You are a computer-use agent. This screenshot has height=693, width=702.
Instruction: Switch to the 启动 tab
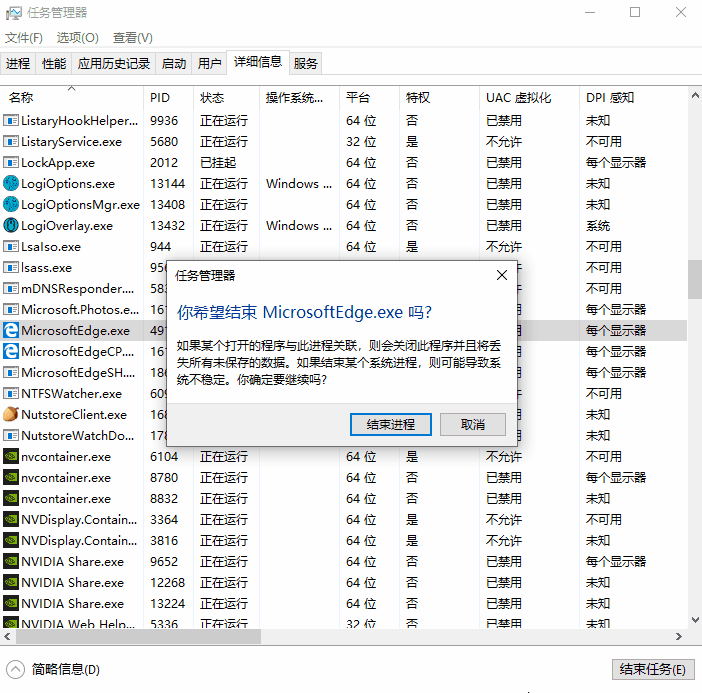click(174, 64)
